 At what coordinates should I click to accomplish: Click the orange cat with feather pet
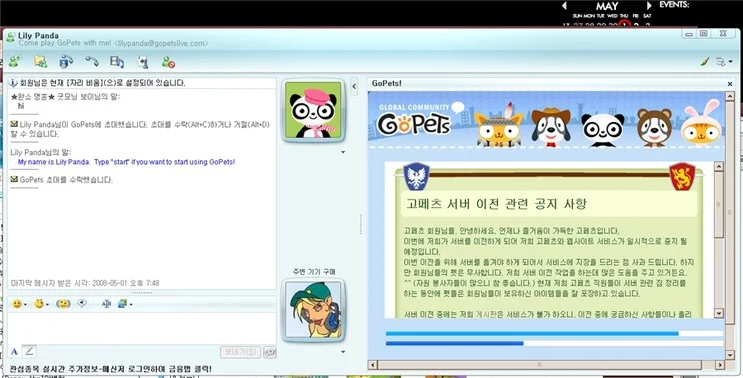pos(498,126)
